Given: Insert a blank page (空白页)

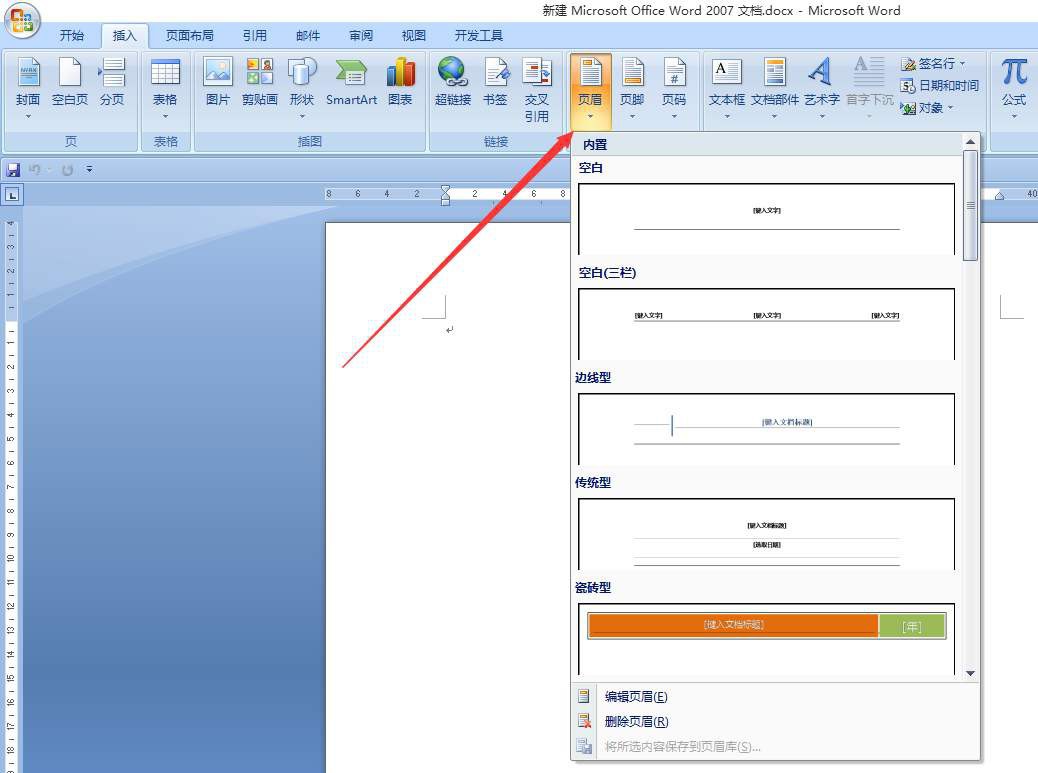Looking at the screenshot, I should coord(70,83).
